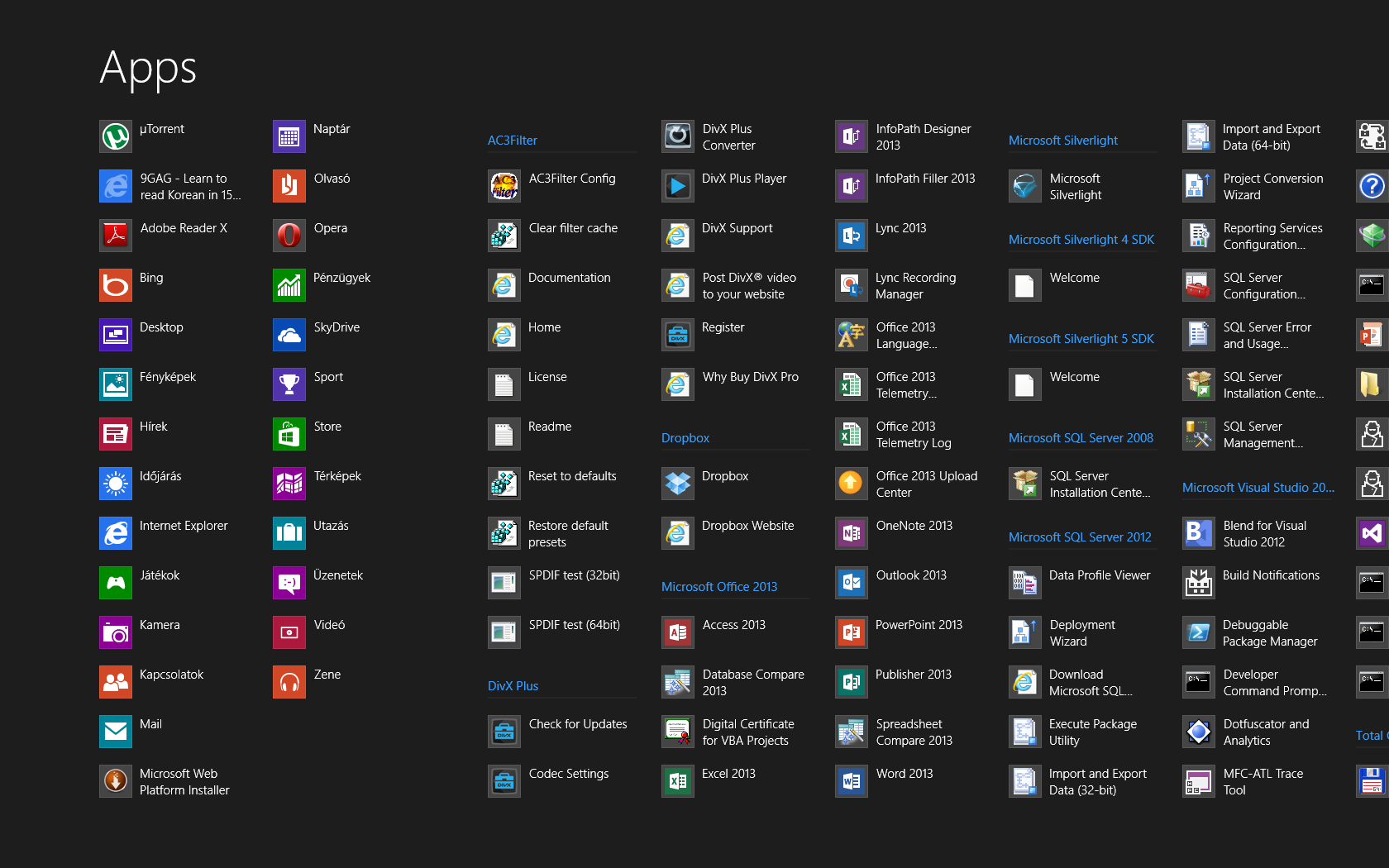Launch the Időjárás weather icon
Viewport: 1389px width, 868px height.
[116, 484]
